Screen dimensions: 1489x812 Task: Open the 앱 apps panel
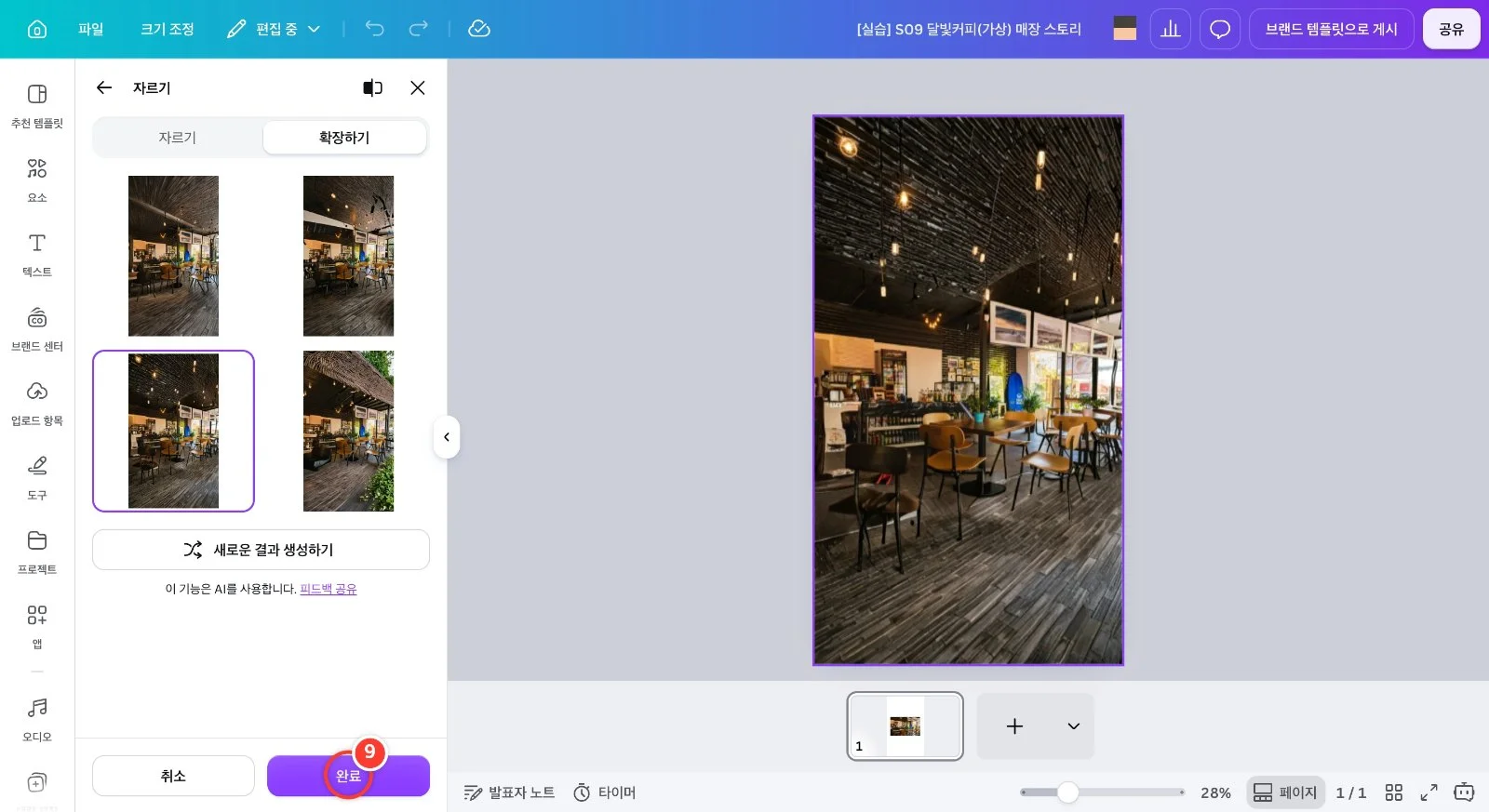tap(37, 627)
